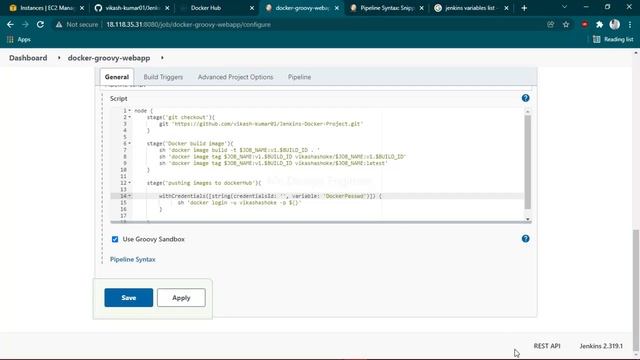Open the Chrome three-dot menu

pyautogui.click(x=630, y=24)
